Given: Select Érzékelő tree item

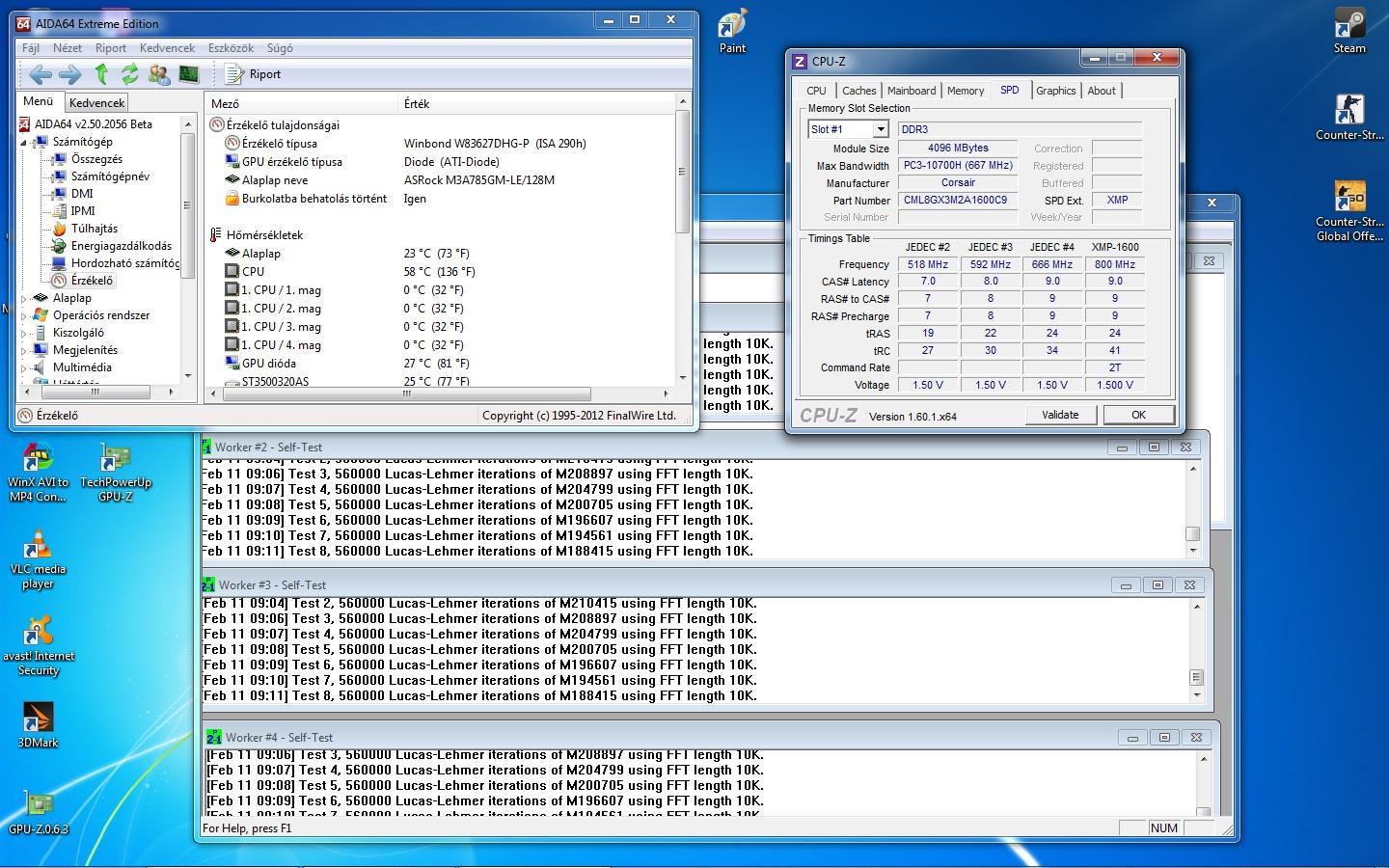Looking at the screenshot, I should 92,281.
